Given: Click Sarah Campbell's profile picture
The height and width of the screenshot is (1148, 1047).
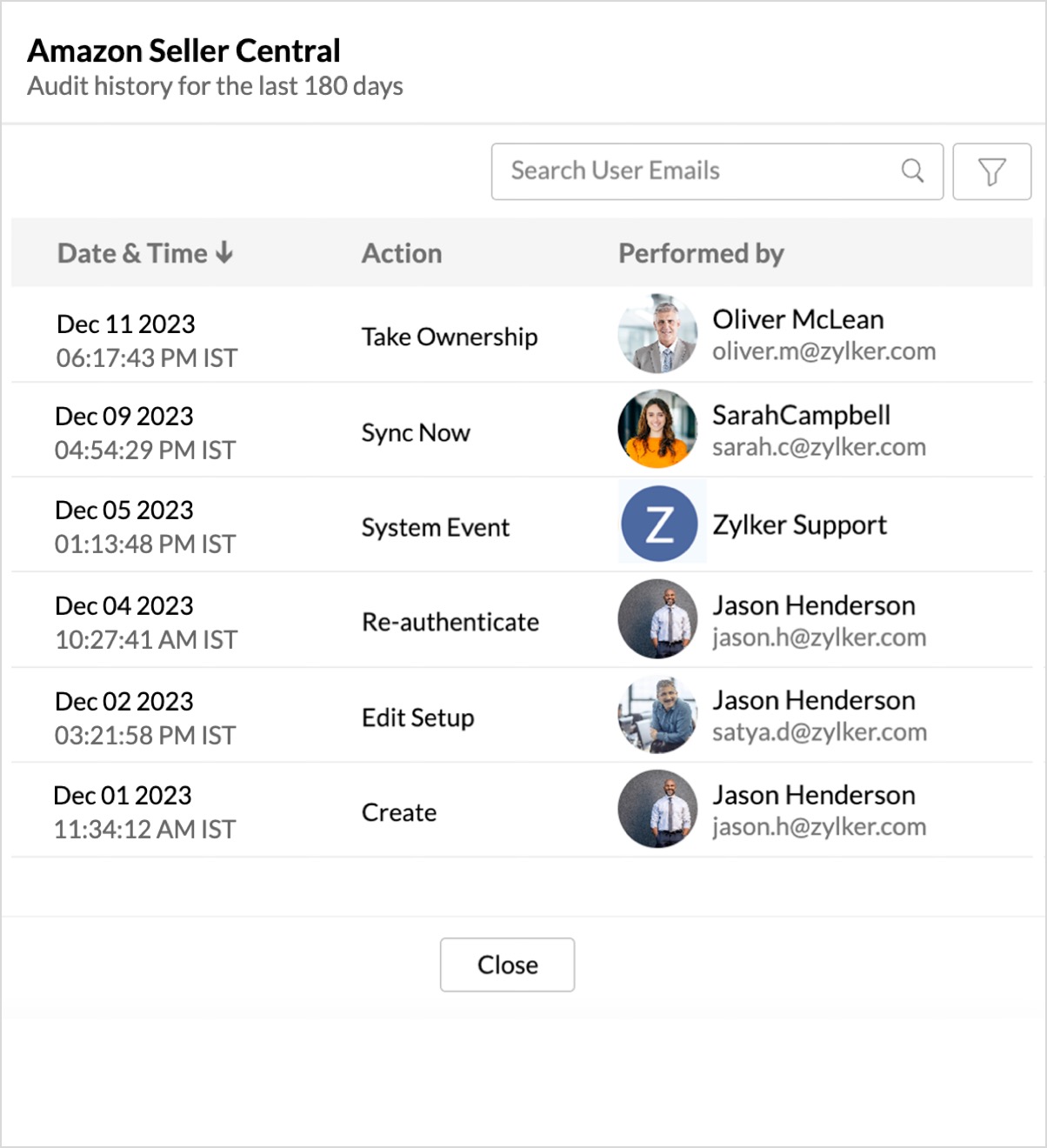Looking at the screenshot, I should pos(657,429).
